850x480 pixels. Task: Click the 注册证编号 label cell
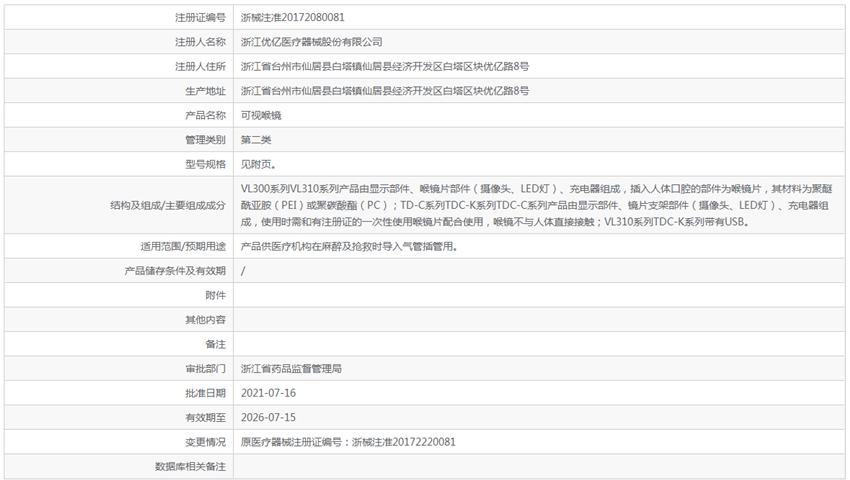[119, 17]
